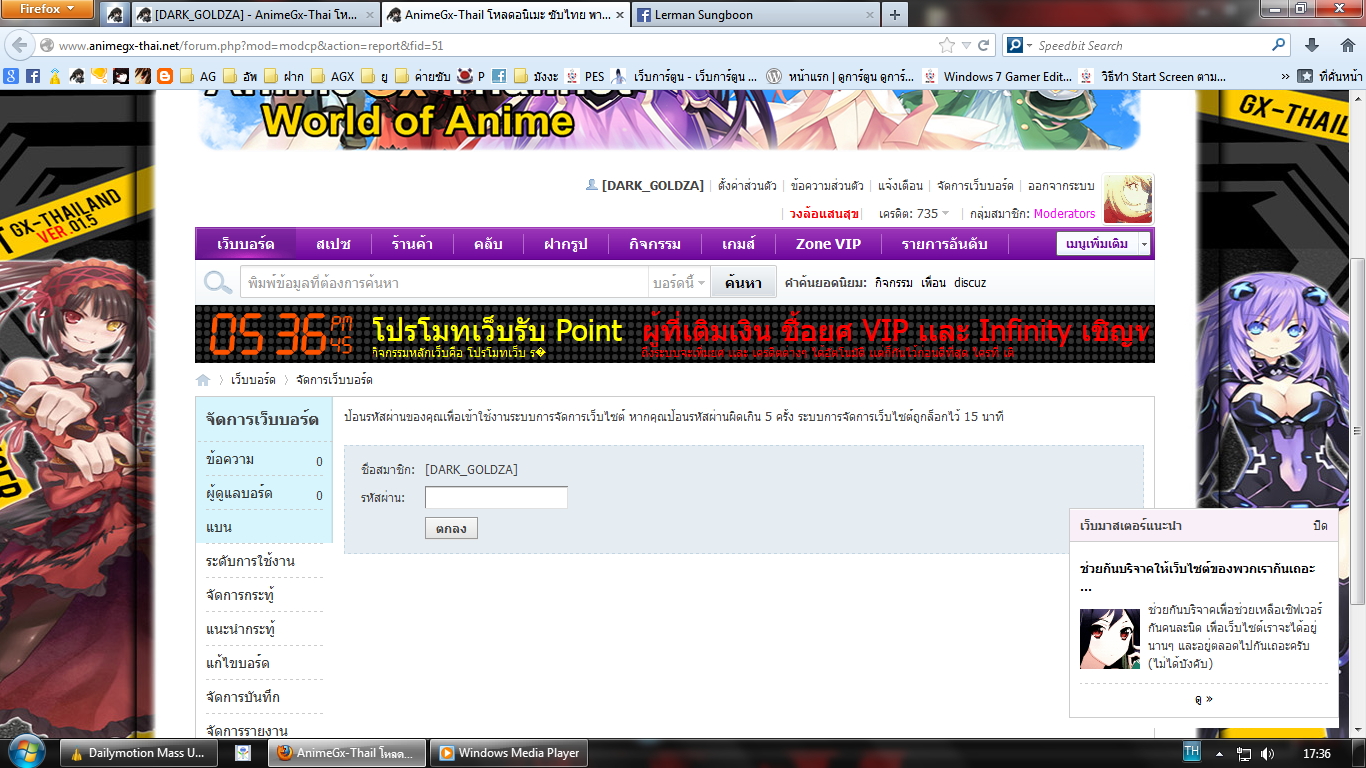Click the Windows Start orb

[27, 752]
